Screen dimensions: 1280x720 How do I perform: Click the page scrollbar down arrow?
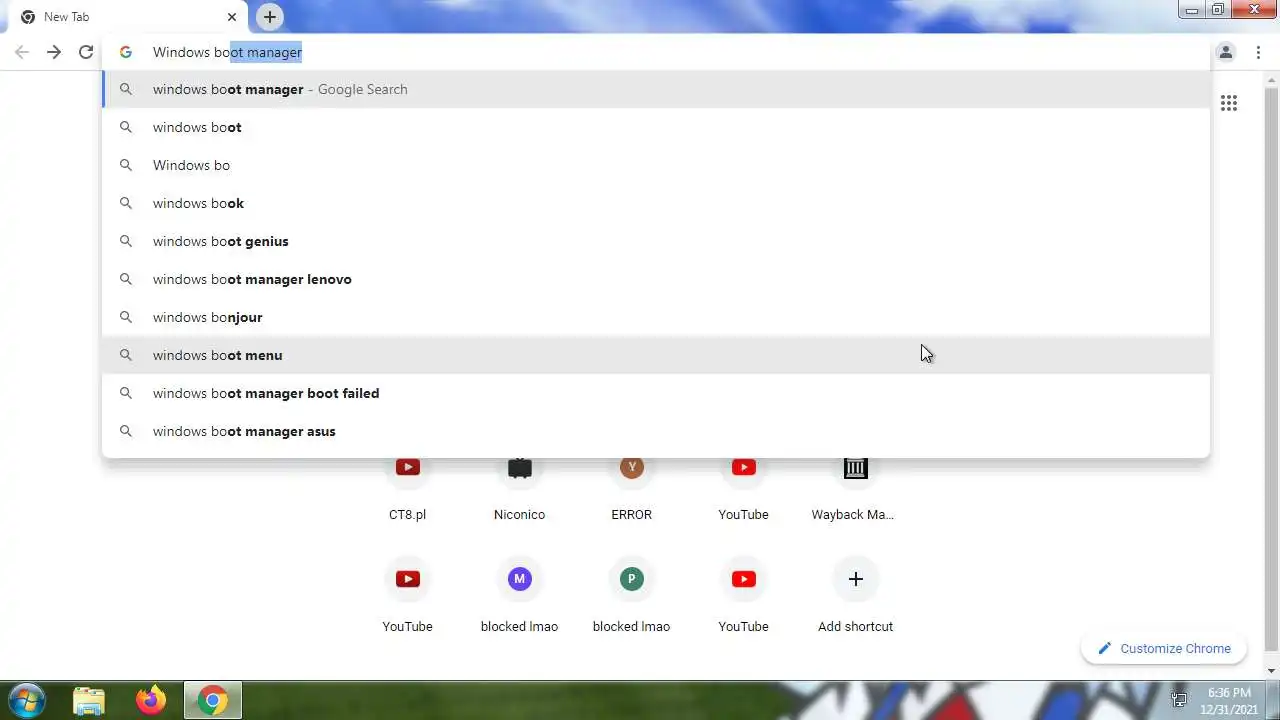tap(1271, 671)
